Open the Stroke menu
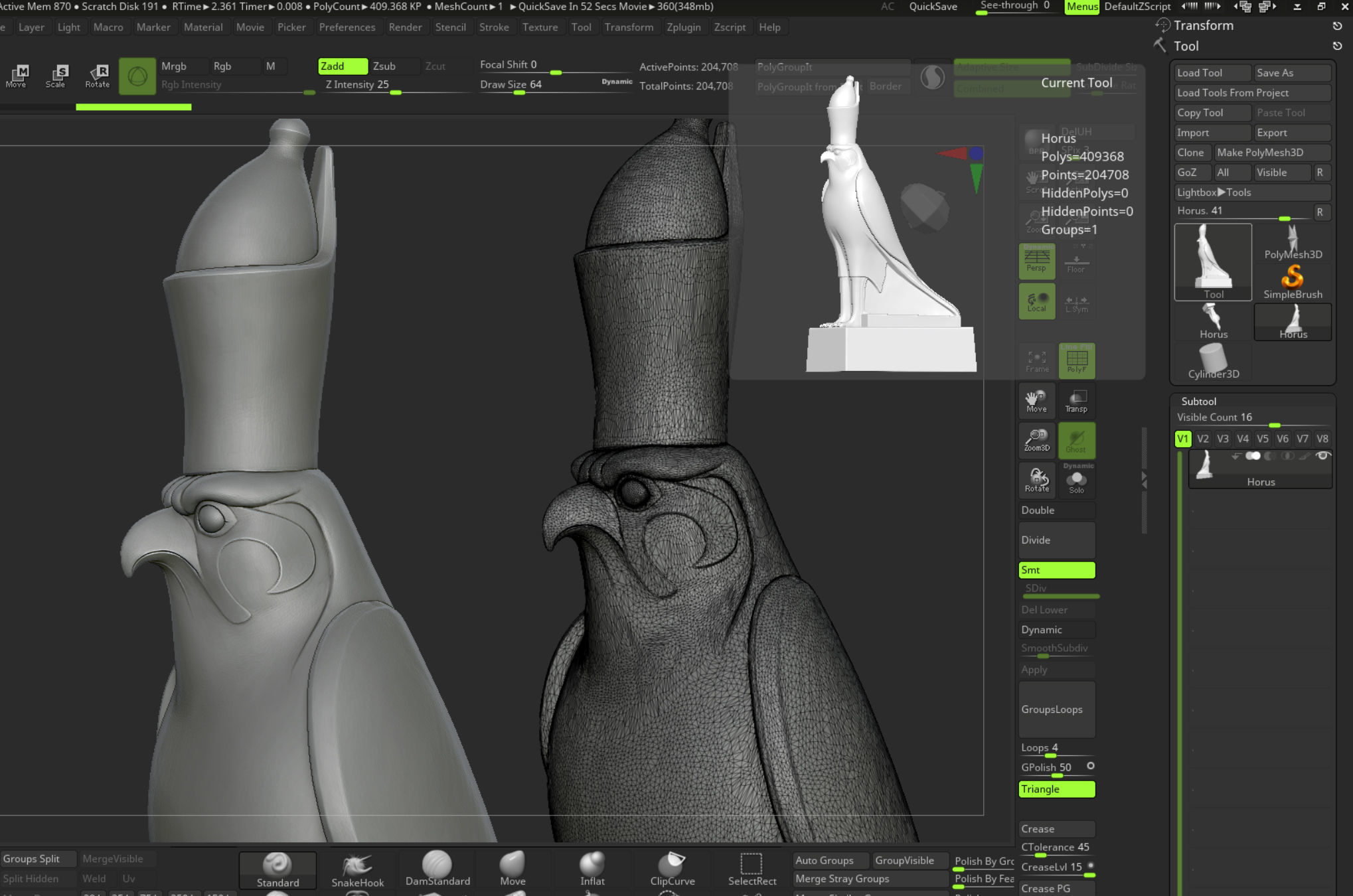 494,27
